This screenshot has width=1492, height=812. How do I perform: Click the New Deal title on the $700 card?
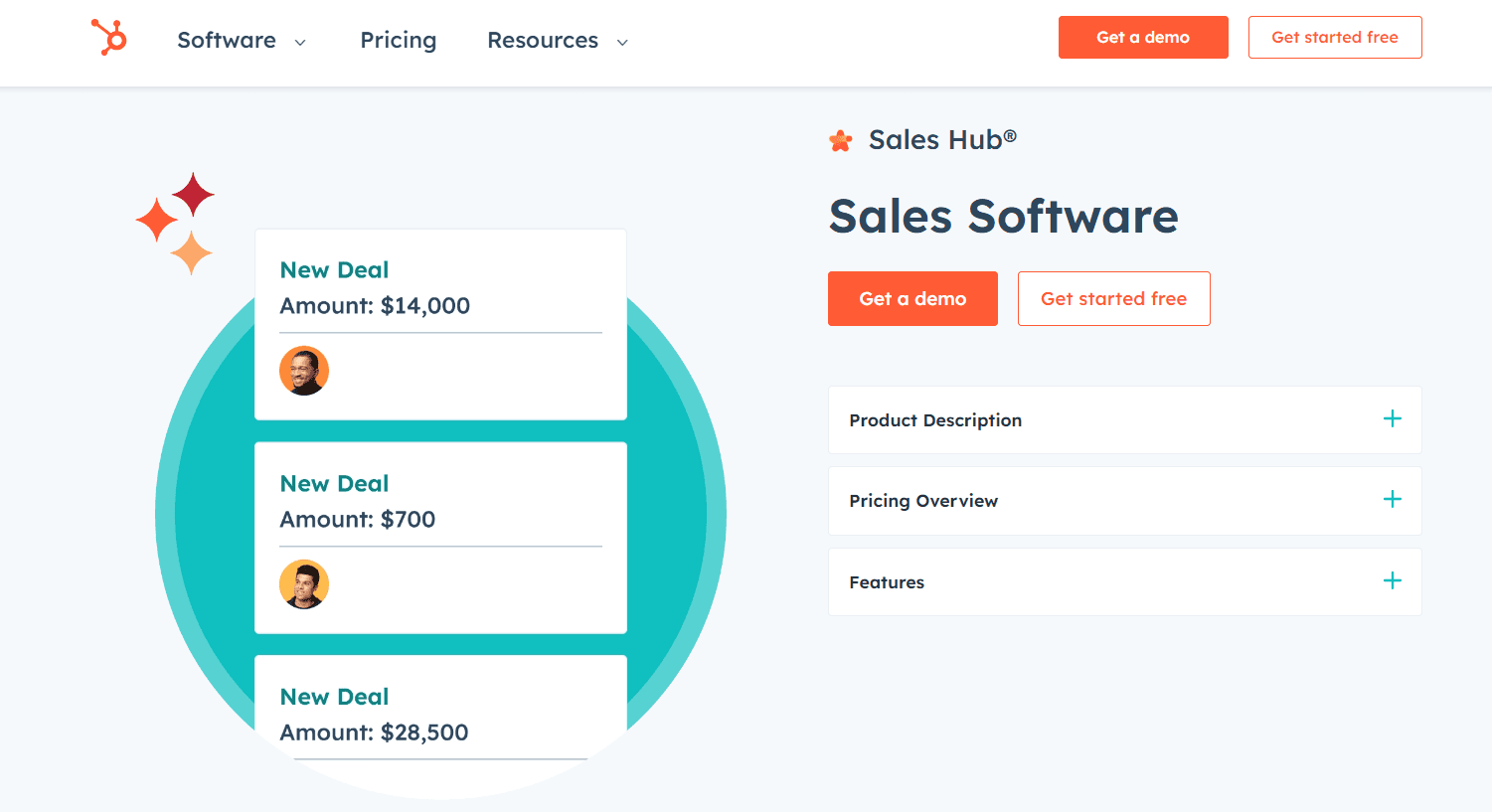pos(334,484)
